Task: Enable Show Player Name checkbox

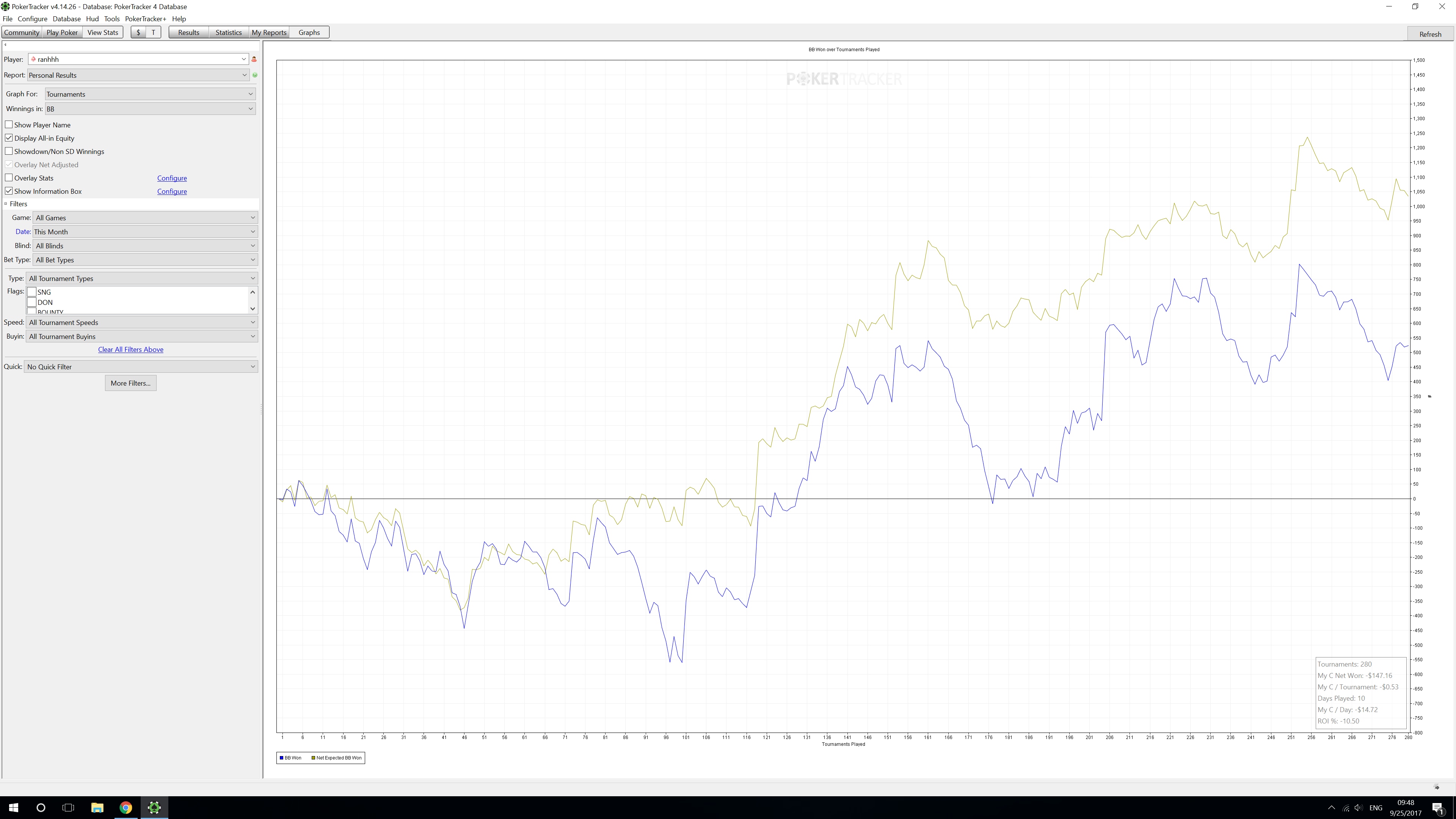Action: [9, 124]
